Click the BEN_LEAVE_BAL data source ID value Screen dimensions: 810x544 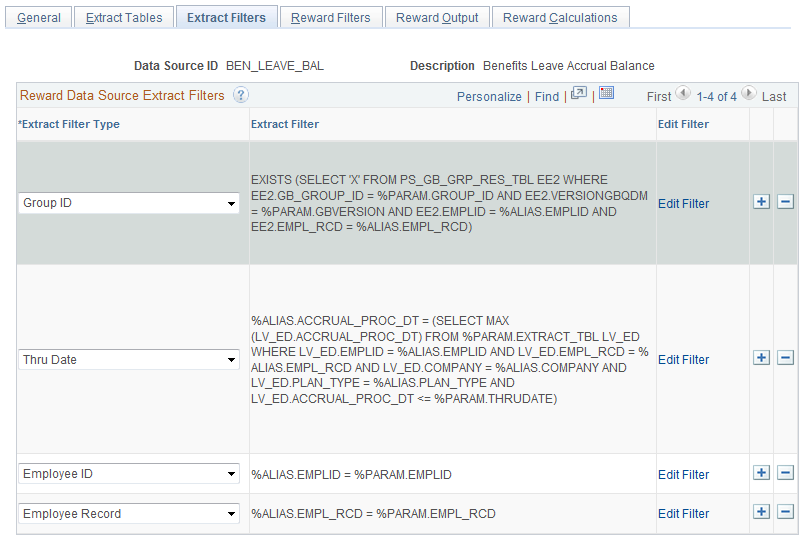coord(275,66)
